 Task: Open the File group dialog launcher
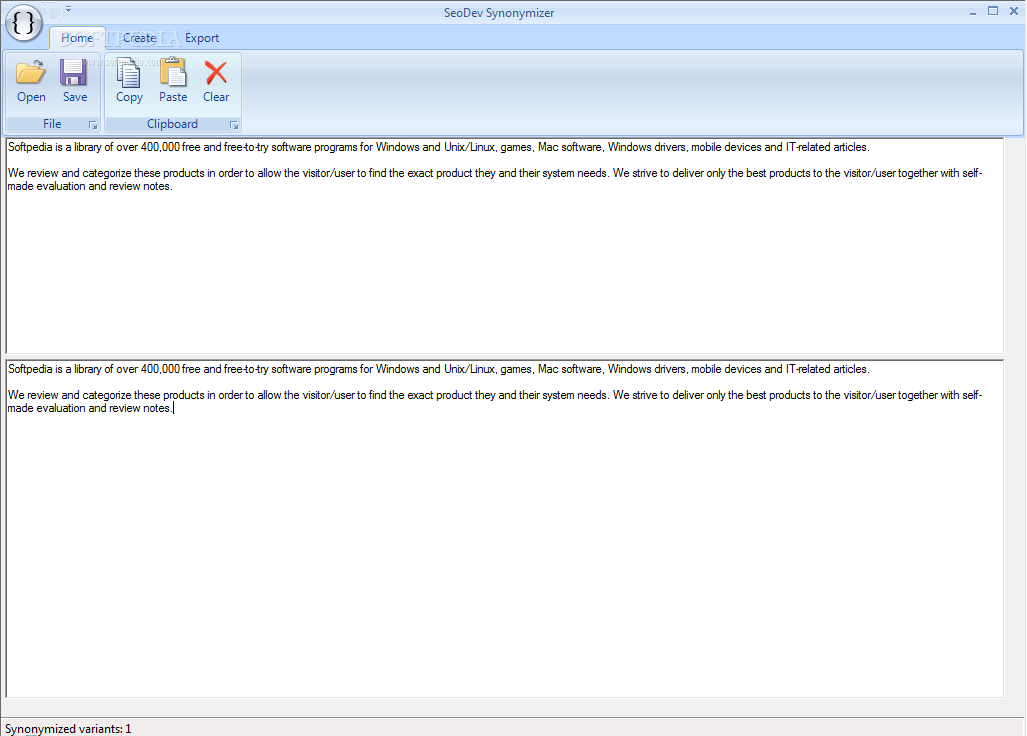coord(93,125)
